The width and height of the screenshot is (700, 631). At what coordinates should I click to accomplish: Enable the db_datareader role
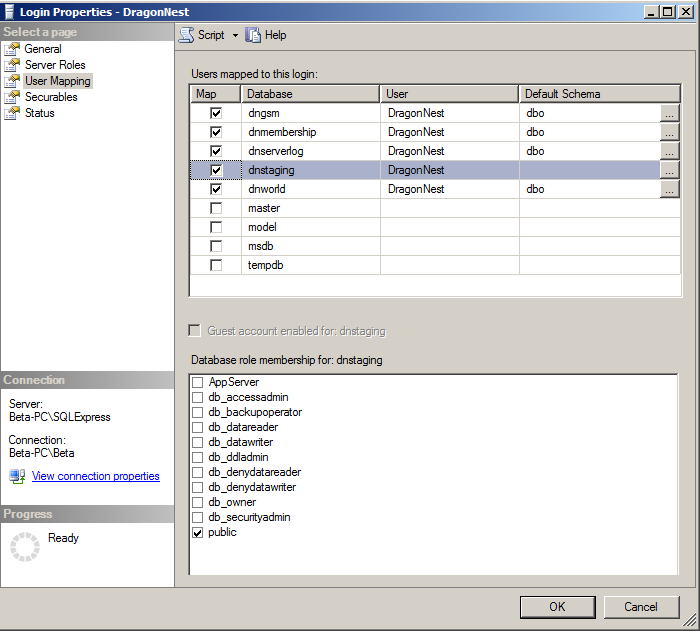click(197, 427)
